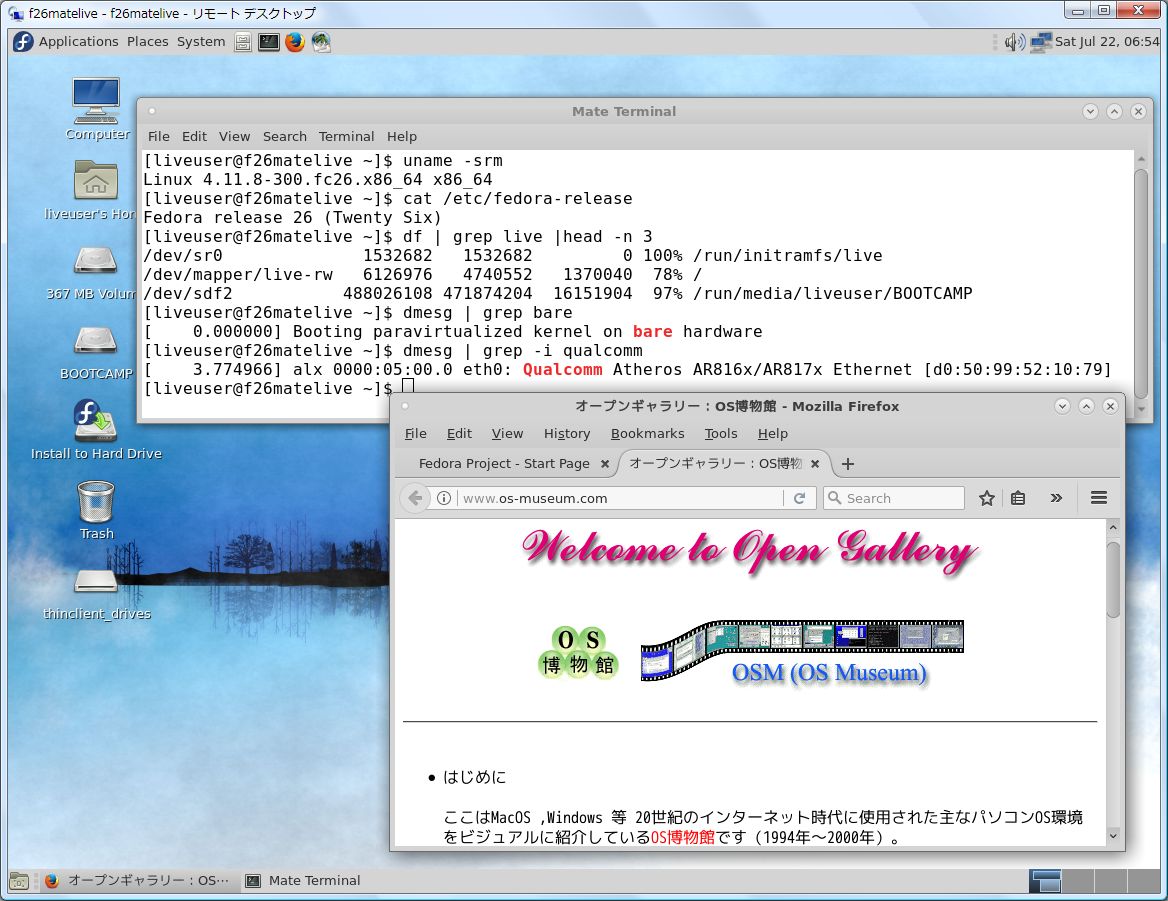The image size is (1168, 901).
Task: Follow the OSM (OS Museum) link
Action: click(829, 672)
